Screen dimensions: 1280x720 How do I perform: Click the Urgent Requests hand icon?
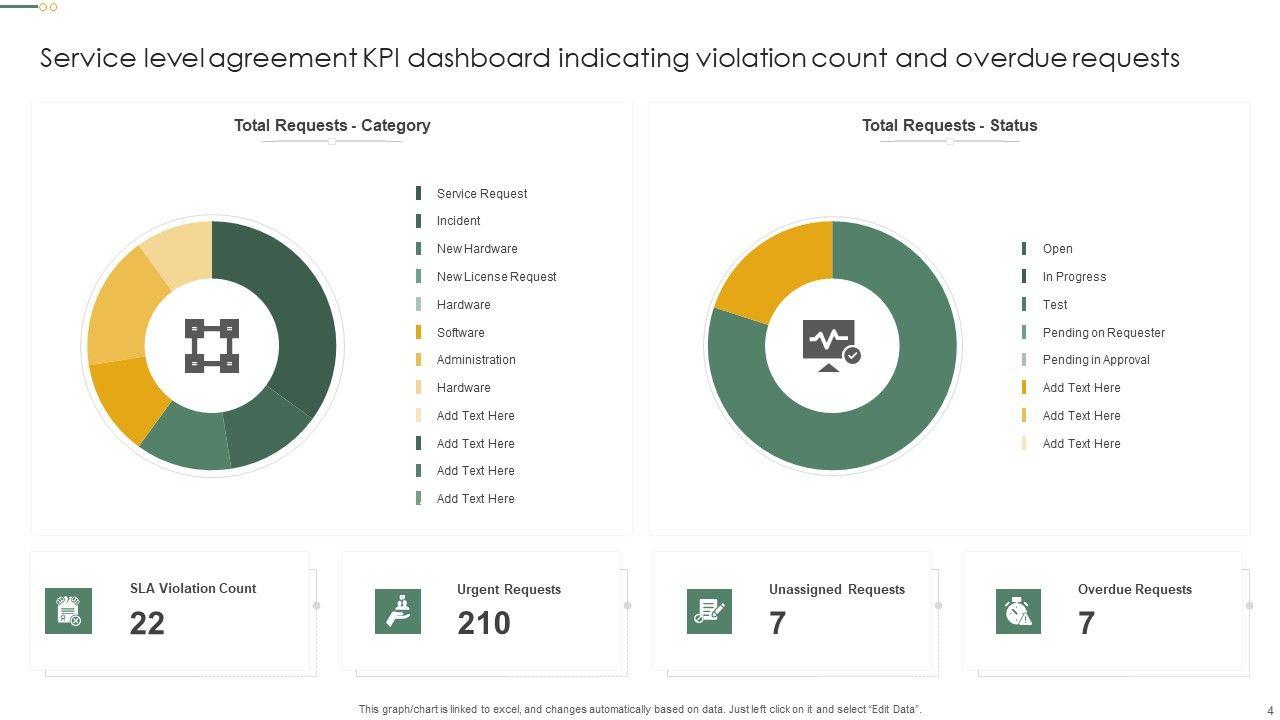(398, 611)
